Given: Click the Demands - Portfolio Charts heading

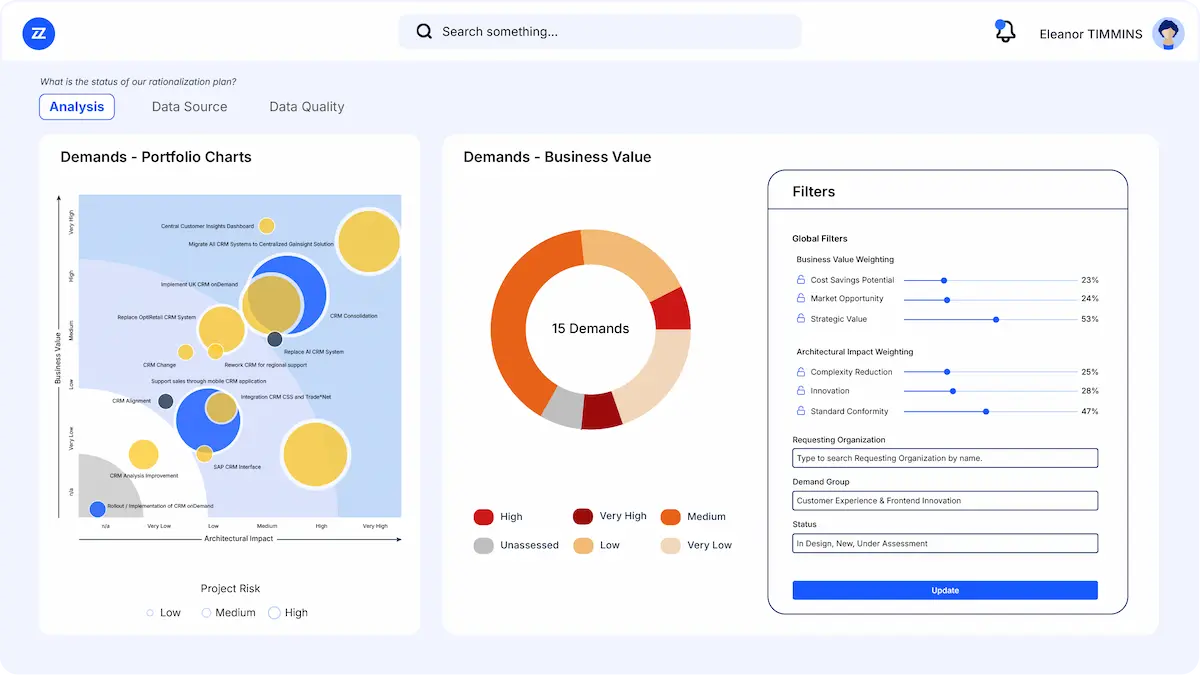Looking at the screenshot, I should (156, 157).
